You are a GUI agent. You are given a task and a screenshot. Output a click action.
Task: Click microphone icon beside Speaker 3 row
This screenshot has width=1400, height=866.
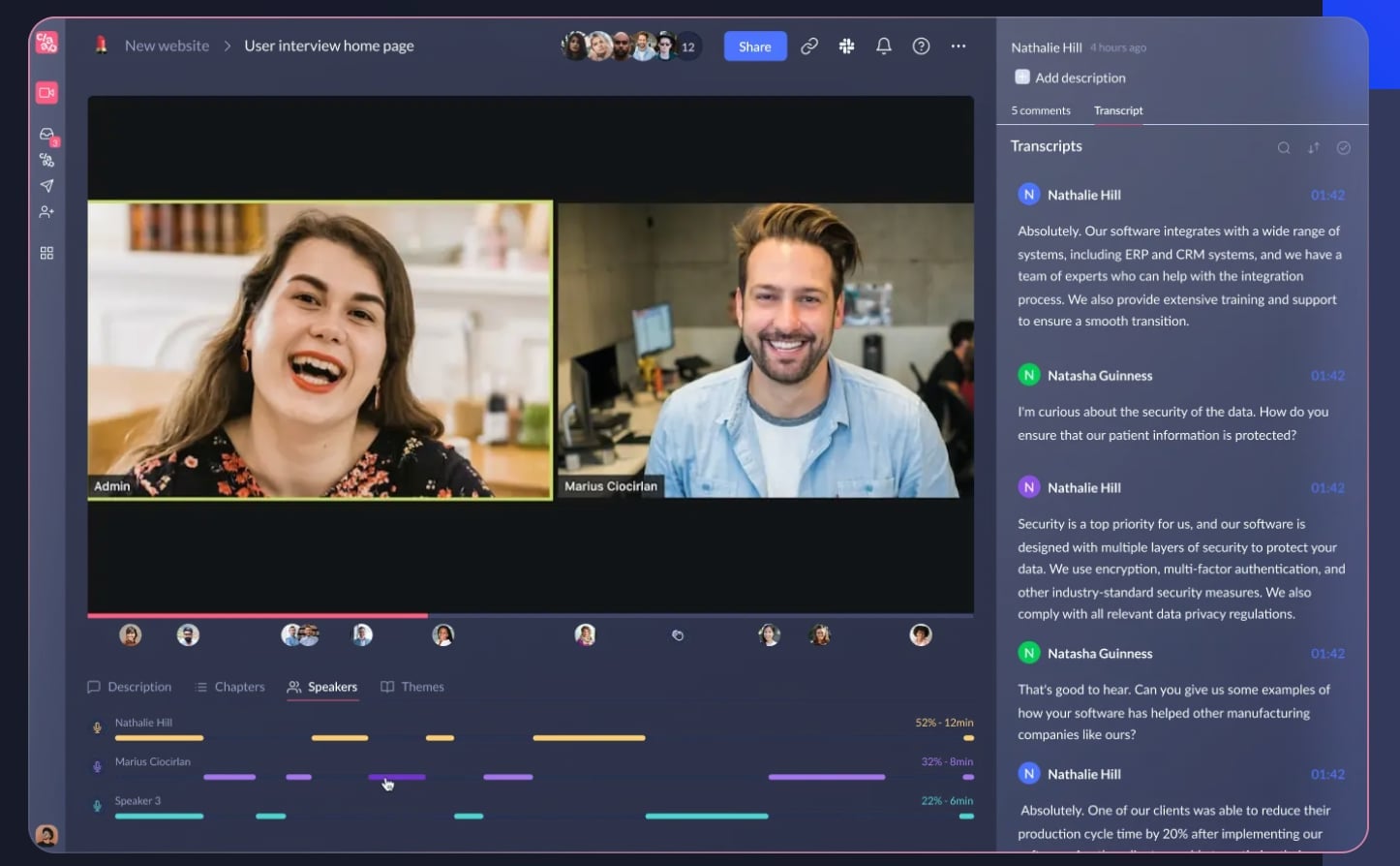[97, 805]
